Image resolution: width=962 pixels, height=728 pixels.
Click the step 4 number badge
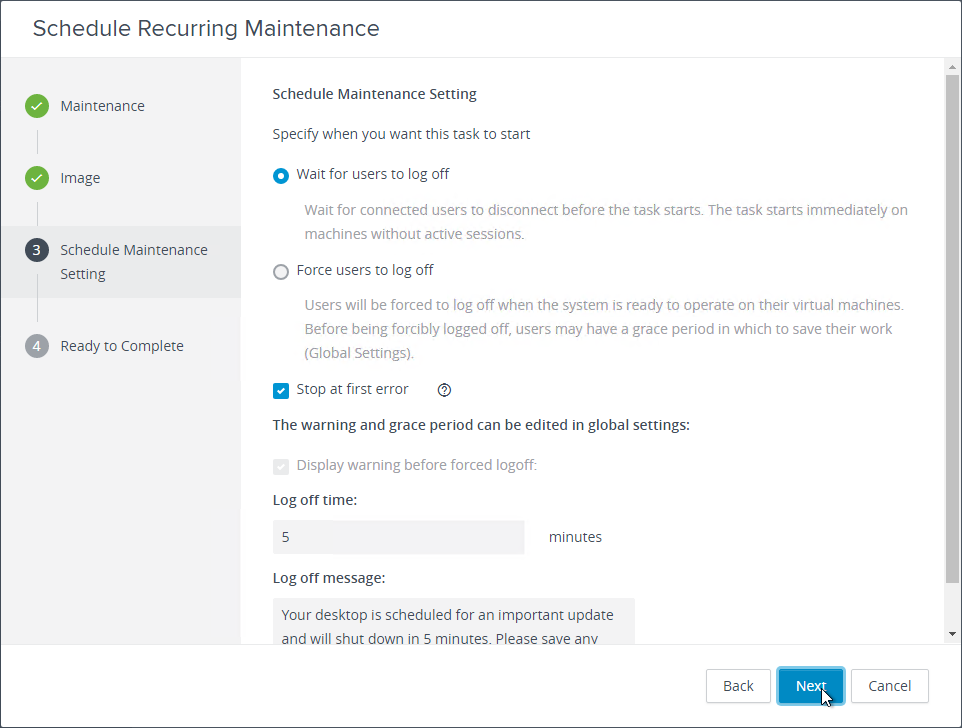pos(37,346)
